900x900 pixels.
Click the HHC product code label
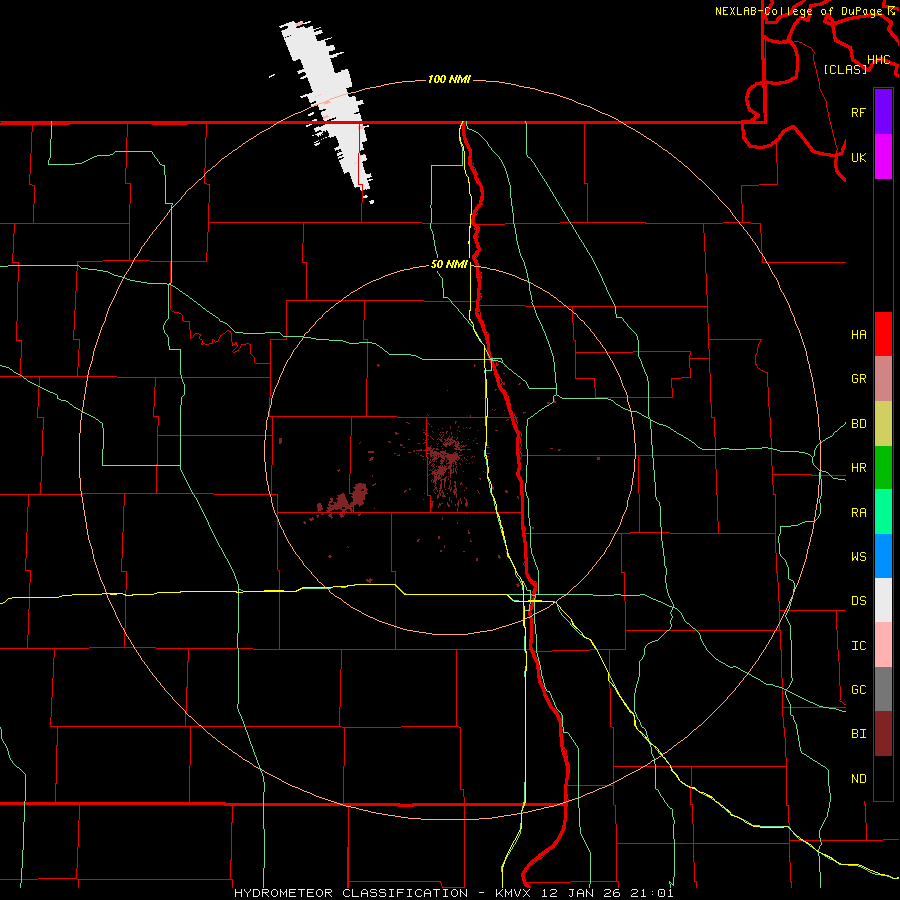[878, 60]
